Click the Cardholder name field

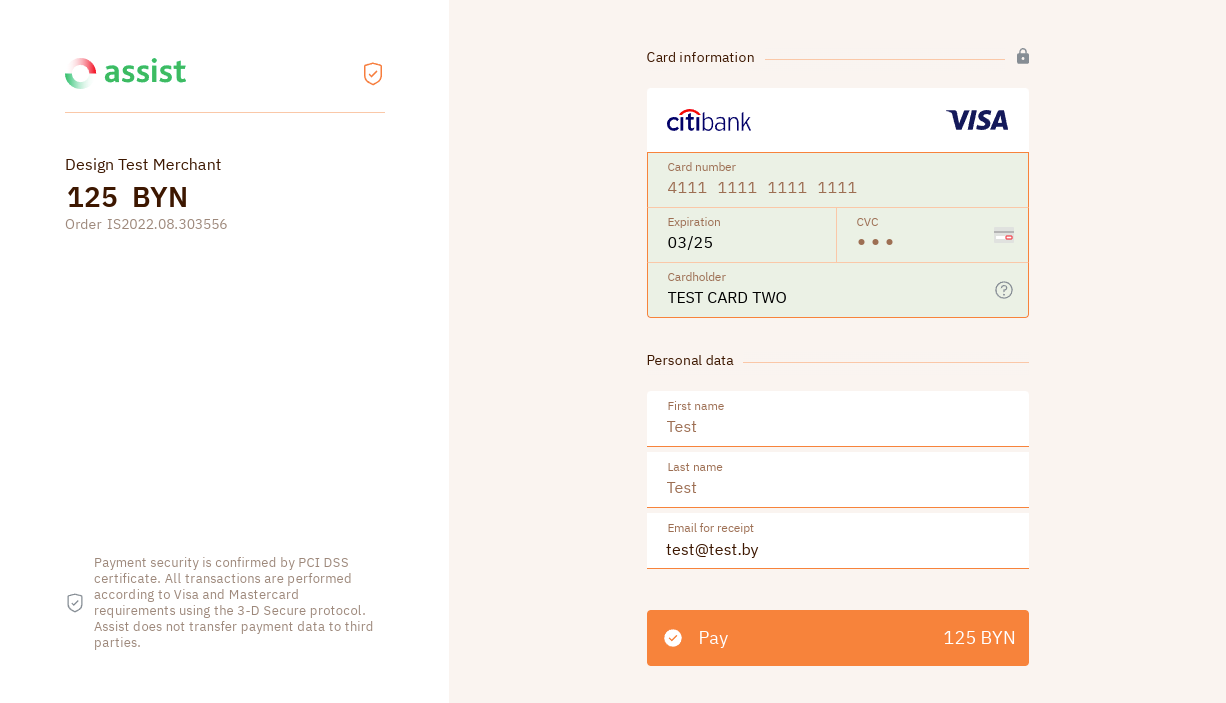tap(820, 297)
